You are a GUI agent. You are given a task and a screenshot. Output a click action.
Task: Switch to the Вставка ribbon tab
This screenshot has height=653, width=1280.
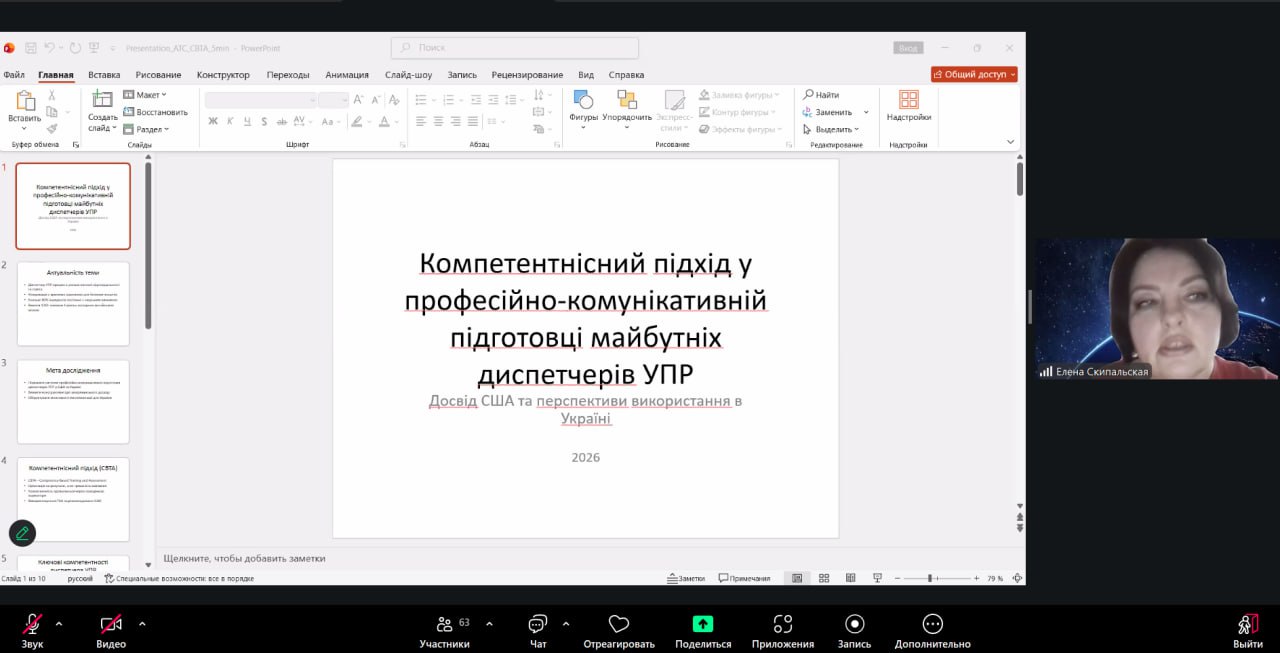pos(104,75)
